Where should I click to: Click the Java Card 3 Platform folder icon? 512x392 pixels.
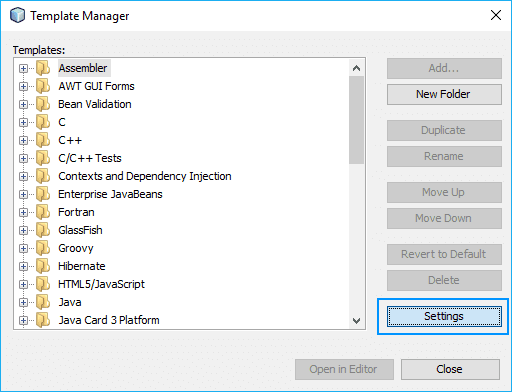coord(43,320)
